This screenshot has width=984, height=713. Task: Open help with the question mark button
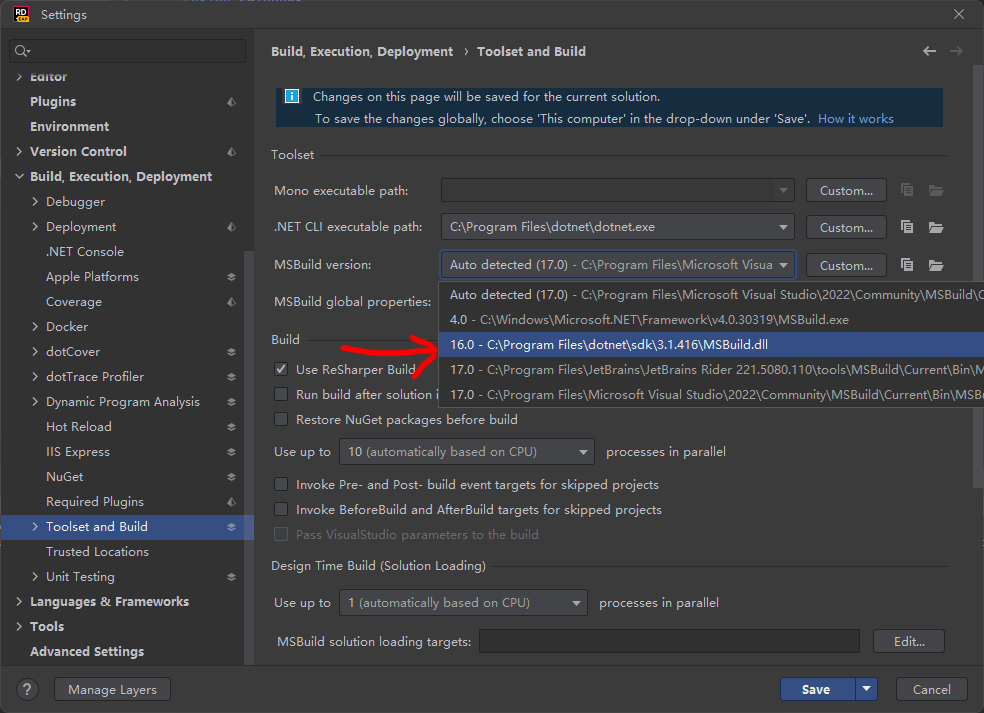[27, 690]
